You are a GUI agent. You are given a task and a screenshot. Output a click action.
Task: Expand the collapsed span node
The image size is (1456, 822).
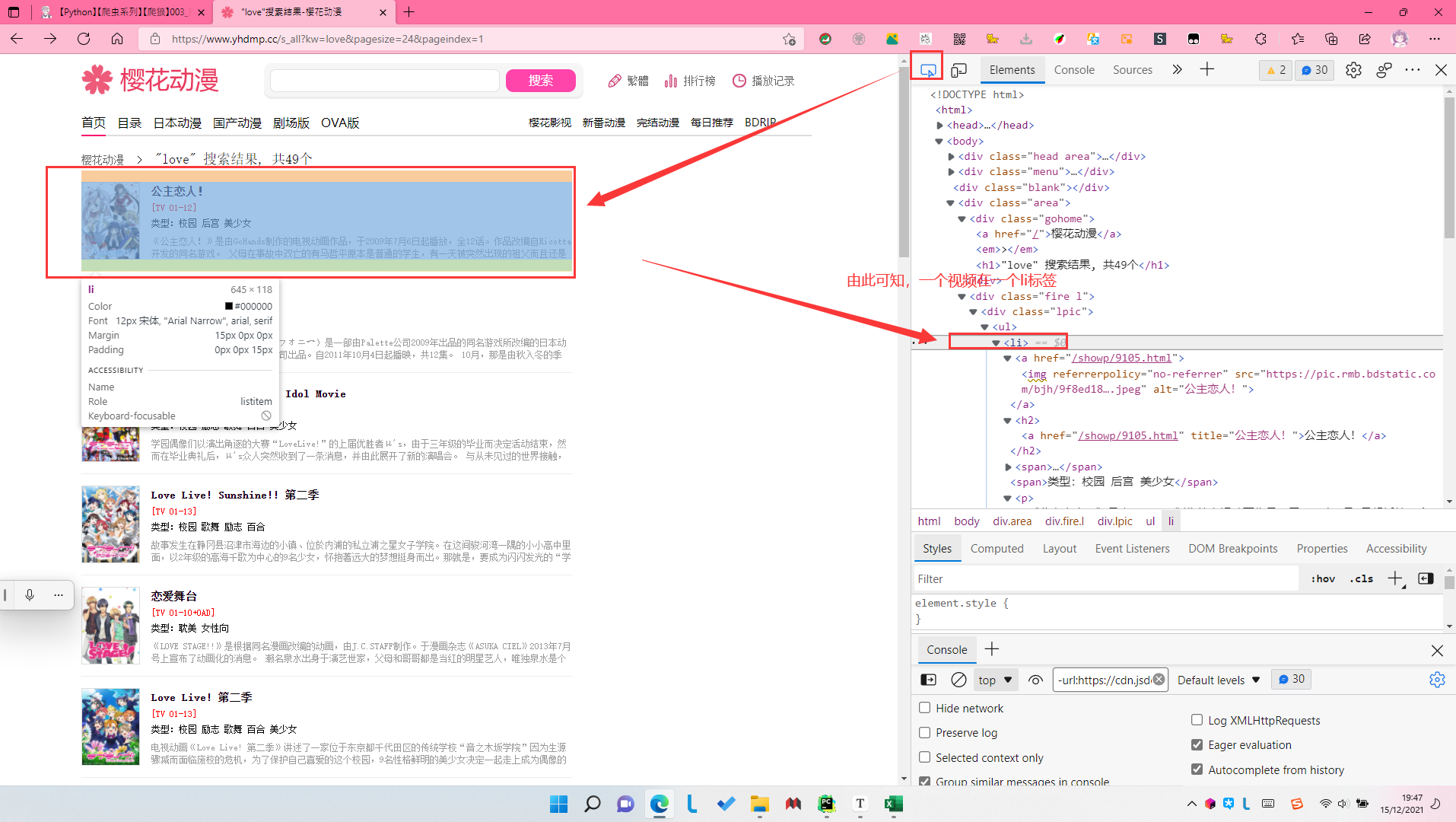point(1008,467)
